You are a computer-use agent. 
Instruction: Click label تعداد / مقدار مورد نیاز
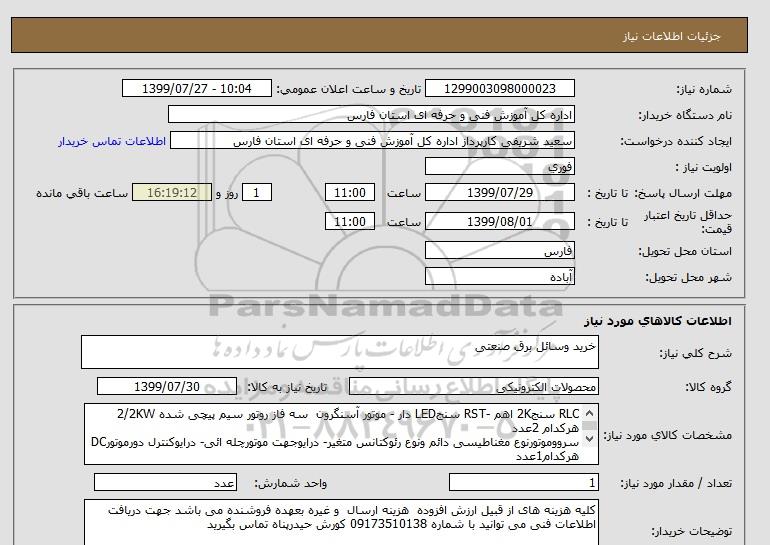(676, 484)
